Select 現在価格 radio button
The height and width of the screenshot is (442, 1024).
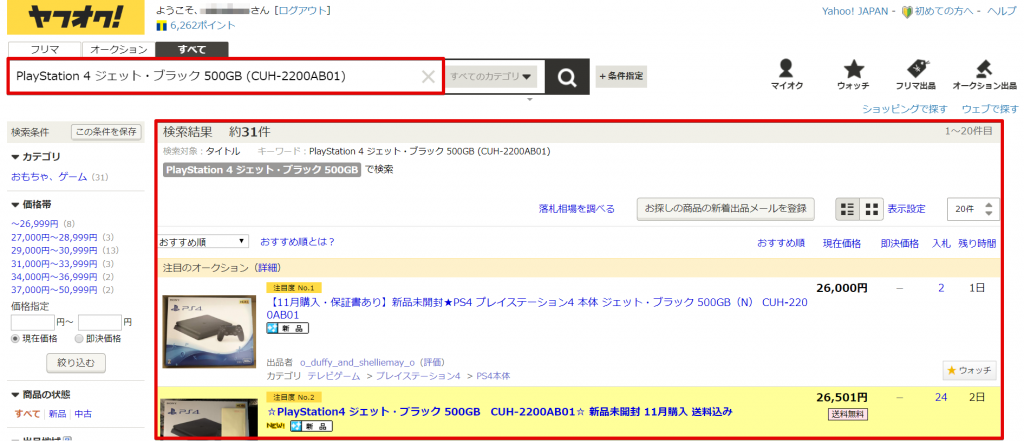click(15, 338)
